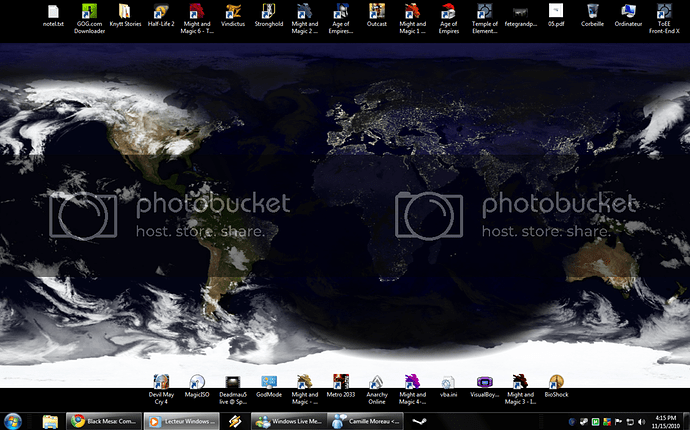Viewport: 690px width, 430px height.
Task: Launch the BioShock shortcut
Action: (x=556, y=383)
